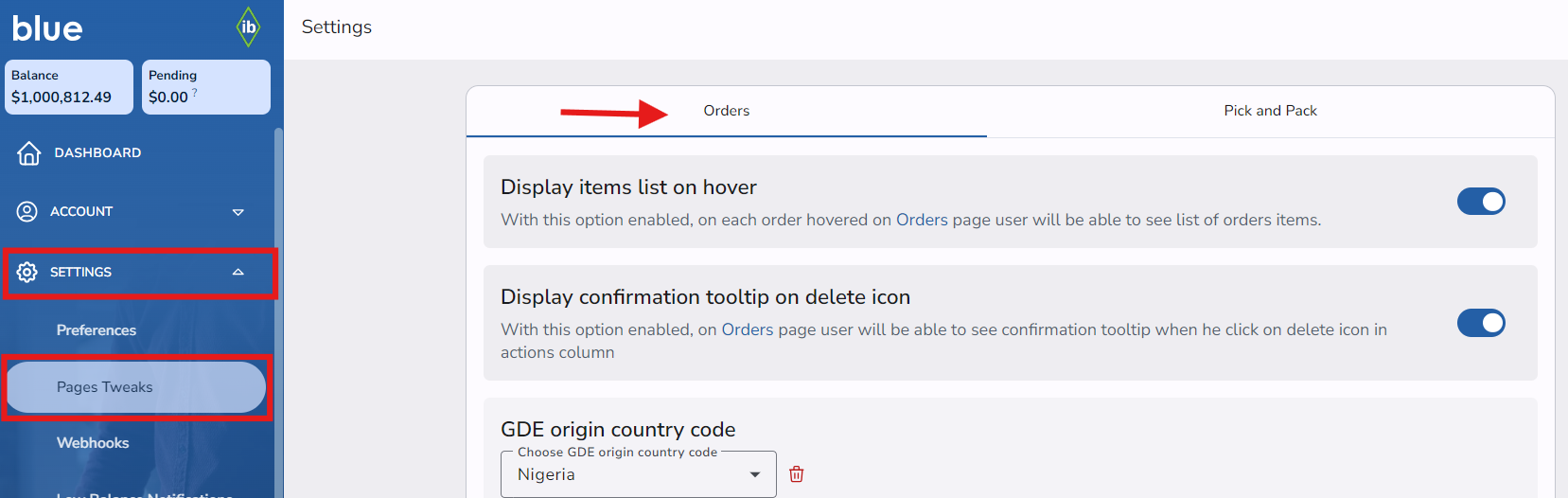Image resolution: width=1568 pixels, height=498 pixels.
Task: Disable Display items list on hover
Action: click(x=1480, y=201)
